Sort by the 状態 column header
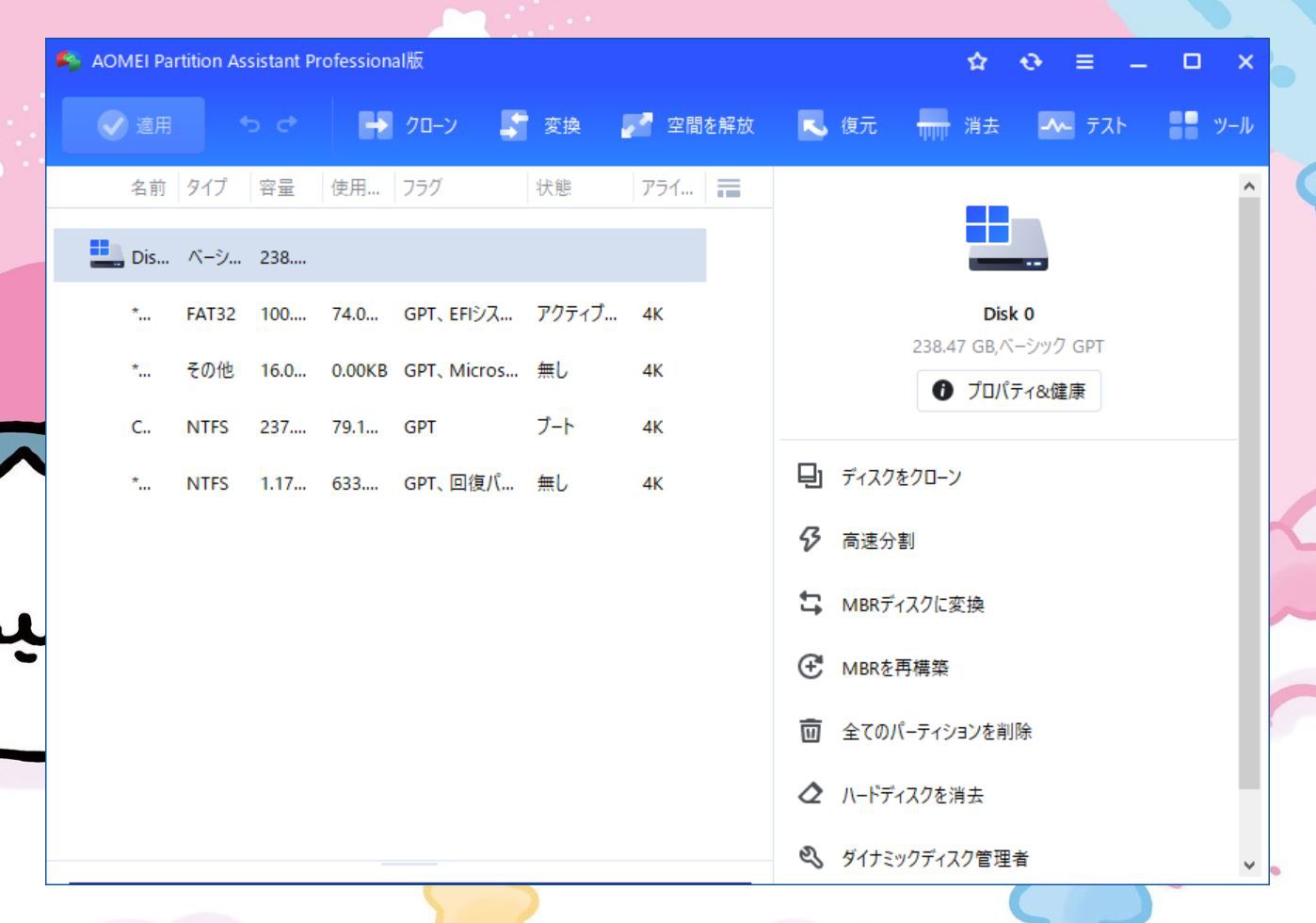The image size is (1316, 923). (x=554, y=187)
